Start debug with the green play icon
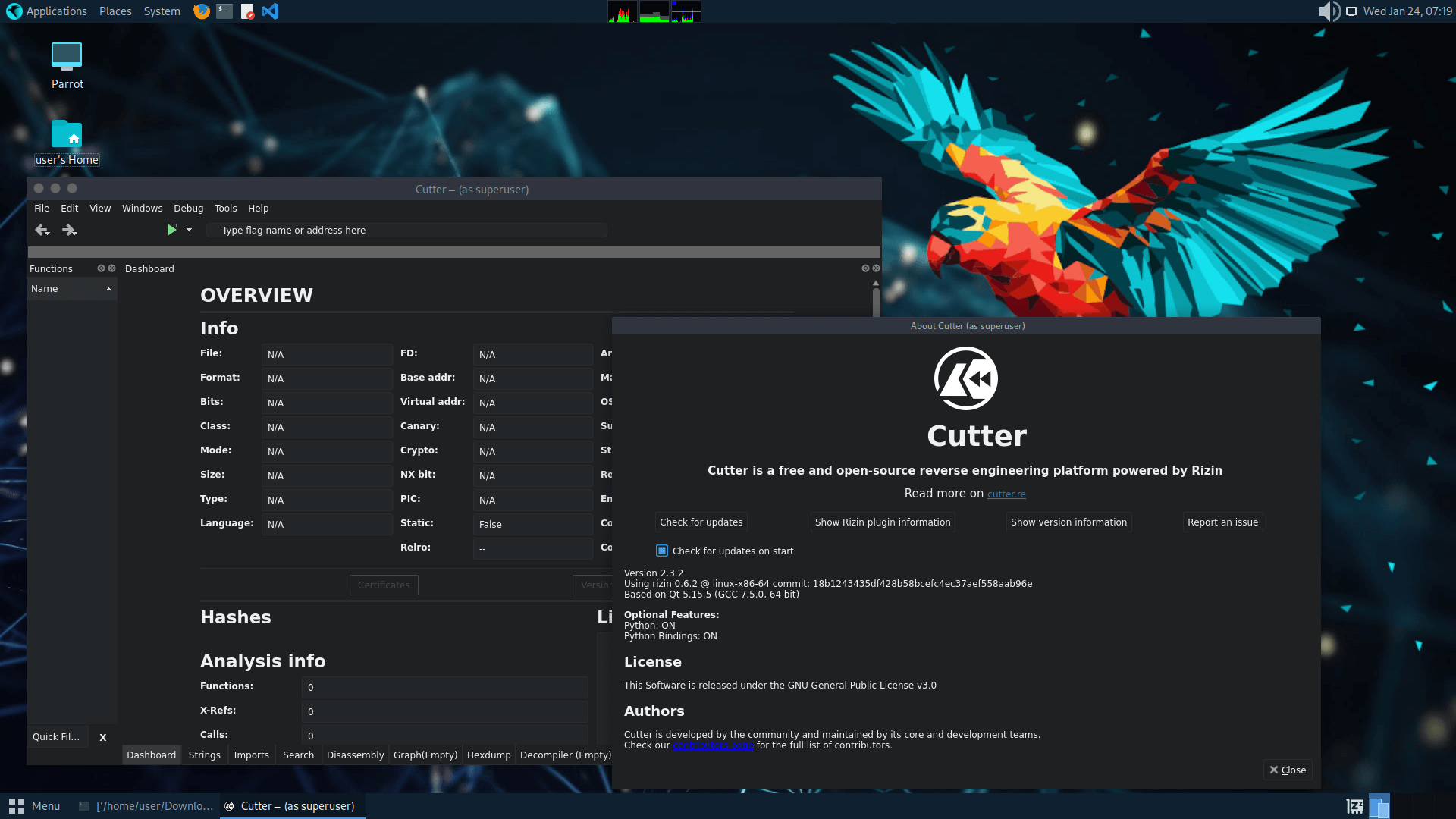1456x819 pixels. click(x=172, y=230)
